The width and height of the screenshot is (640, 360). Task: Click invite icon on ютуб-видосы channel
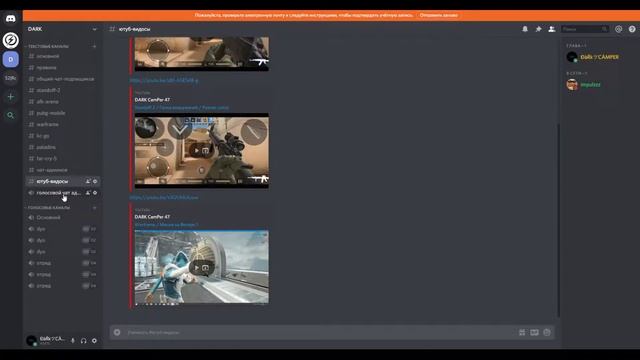(88, 181)
